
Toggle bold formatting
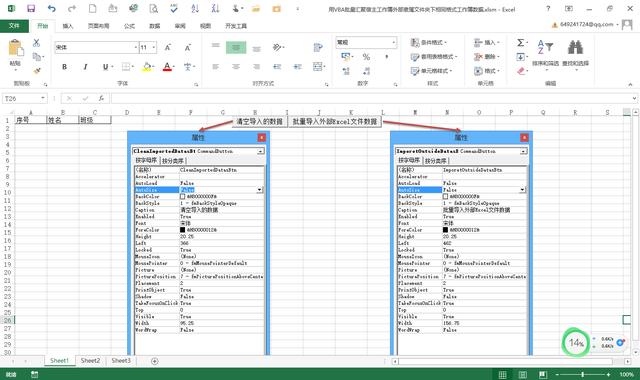click(64, 67)
